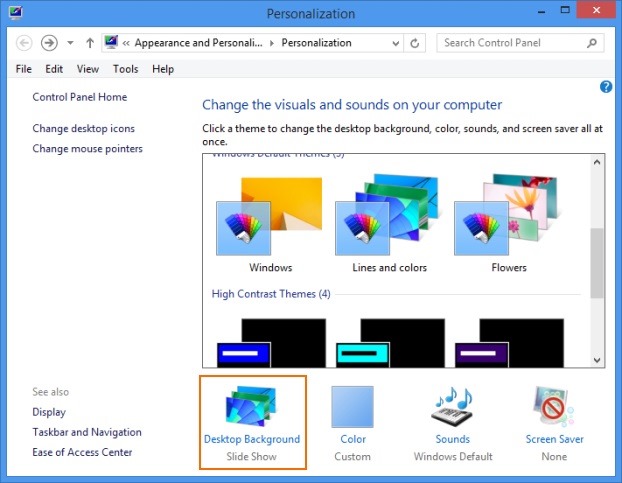Open the Help menu
This screenshot has width=622, height=483.
click(163, 69)
